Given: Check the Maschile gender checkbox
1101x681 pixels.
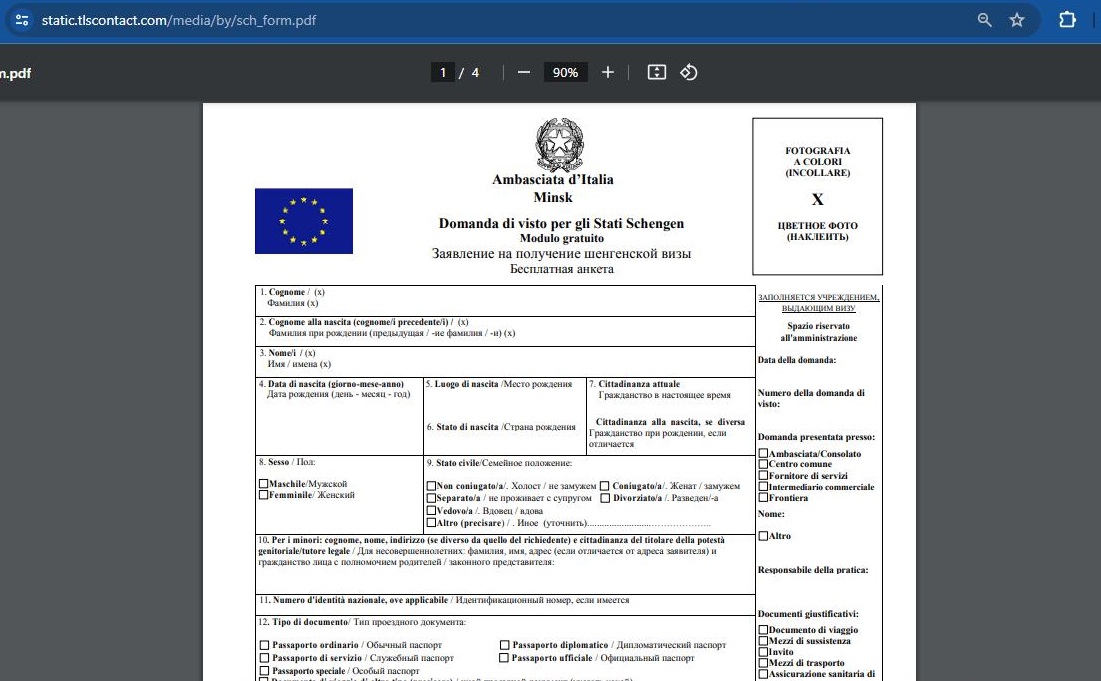Looking at the screenshot, I should (x=263, y=484).
